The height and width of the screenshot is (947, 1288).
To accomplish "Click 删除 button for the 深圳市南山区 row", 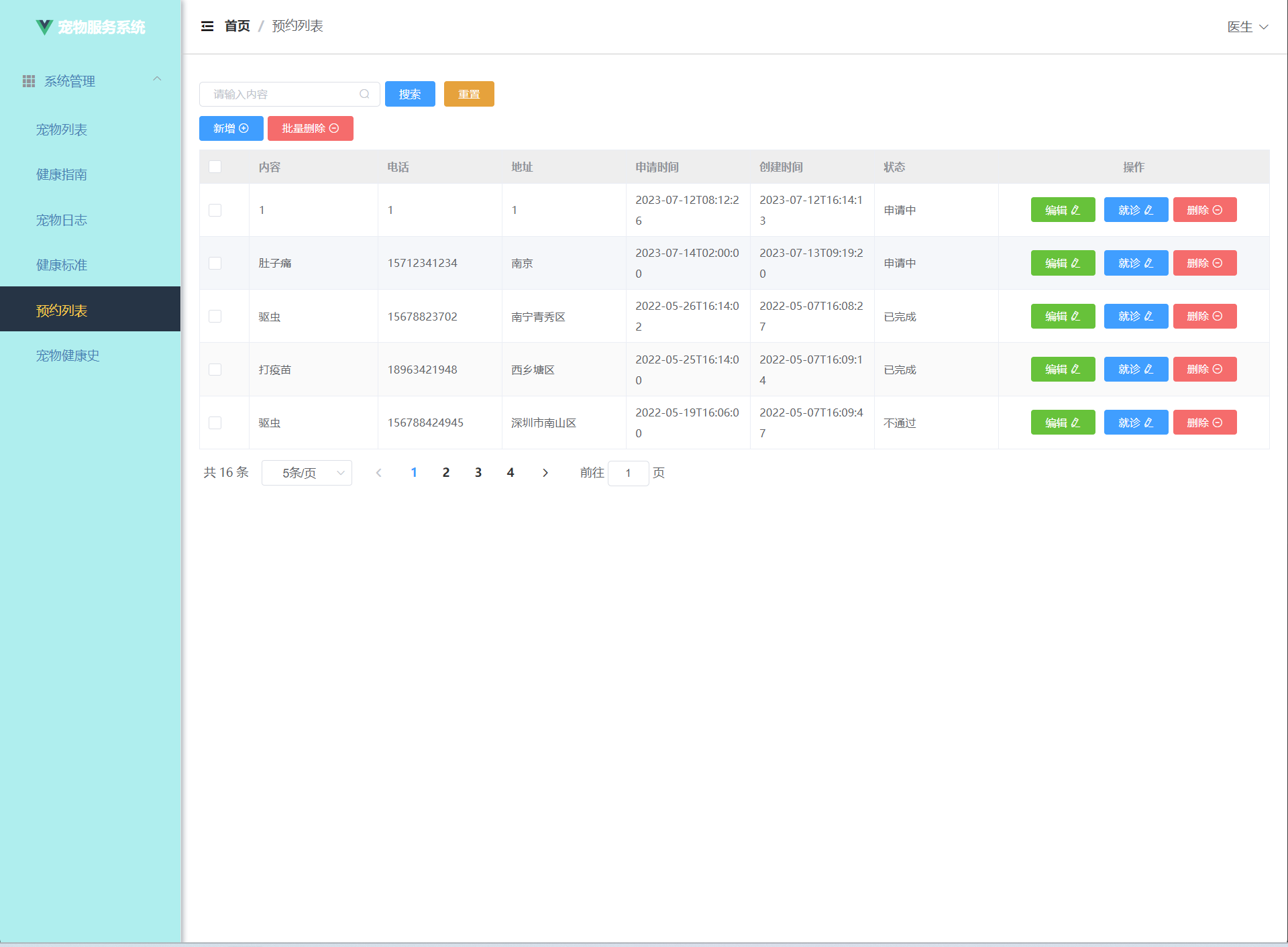I will [1204, 423].
